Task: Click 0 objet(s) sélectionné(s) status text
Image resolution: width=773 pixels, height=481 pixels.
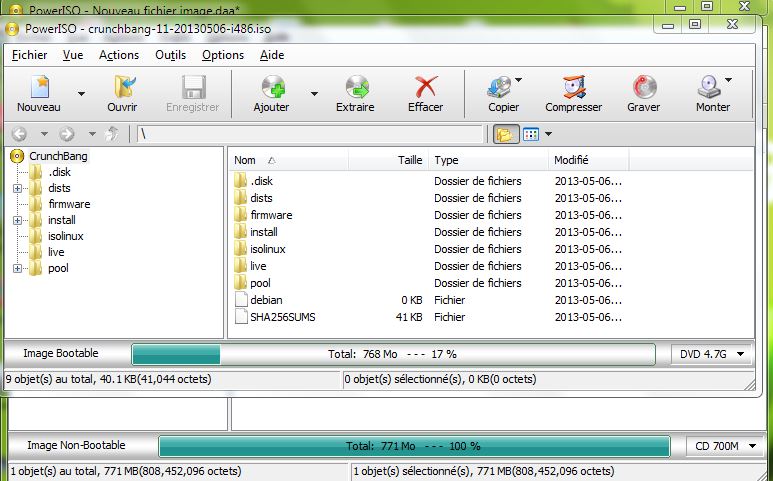Action: (x=440, y=379)
